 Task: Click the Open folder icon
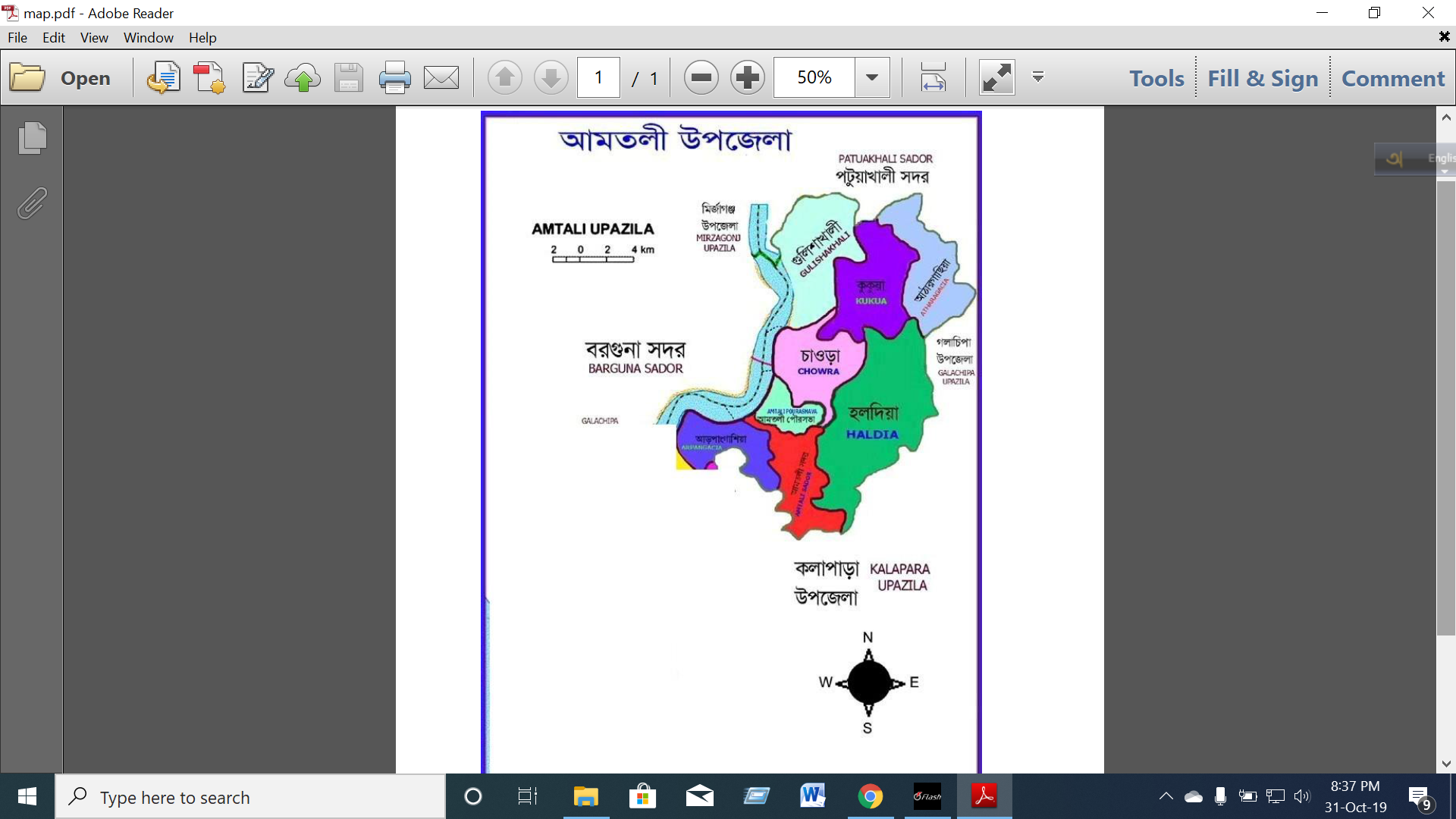[x=28, y=78]
